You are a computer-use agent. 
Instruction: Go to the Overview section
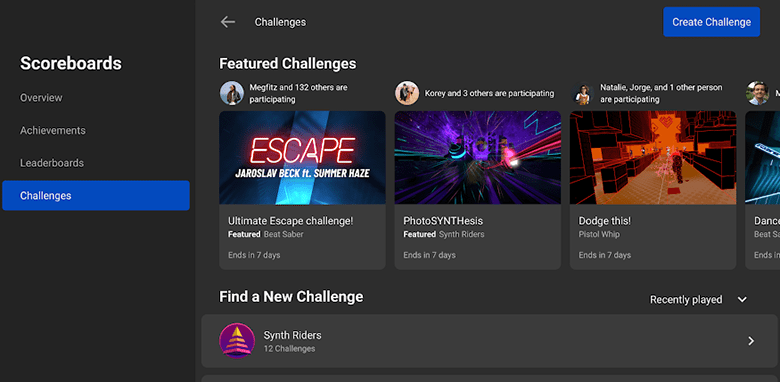pos(41,97)
